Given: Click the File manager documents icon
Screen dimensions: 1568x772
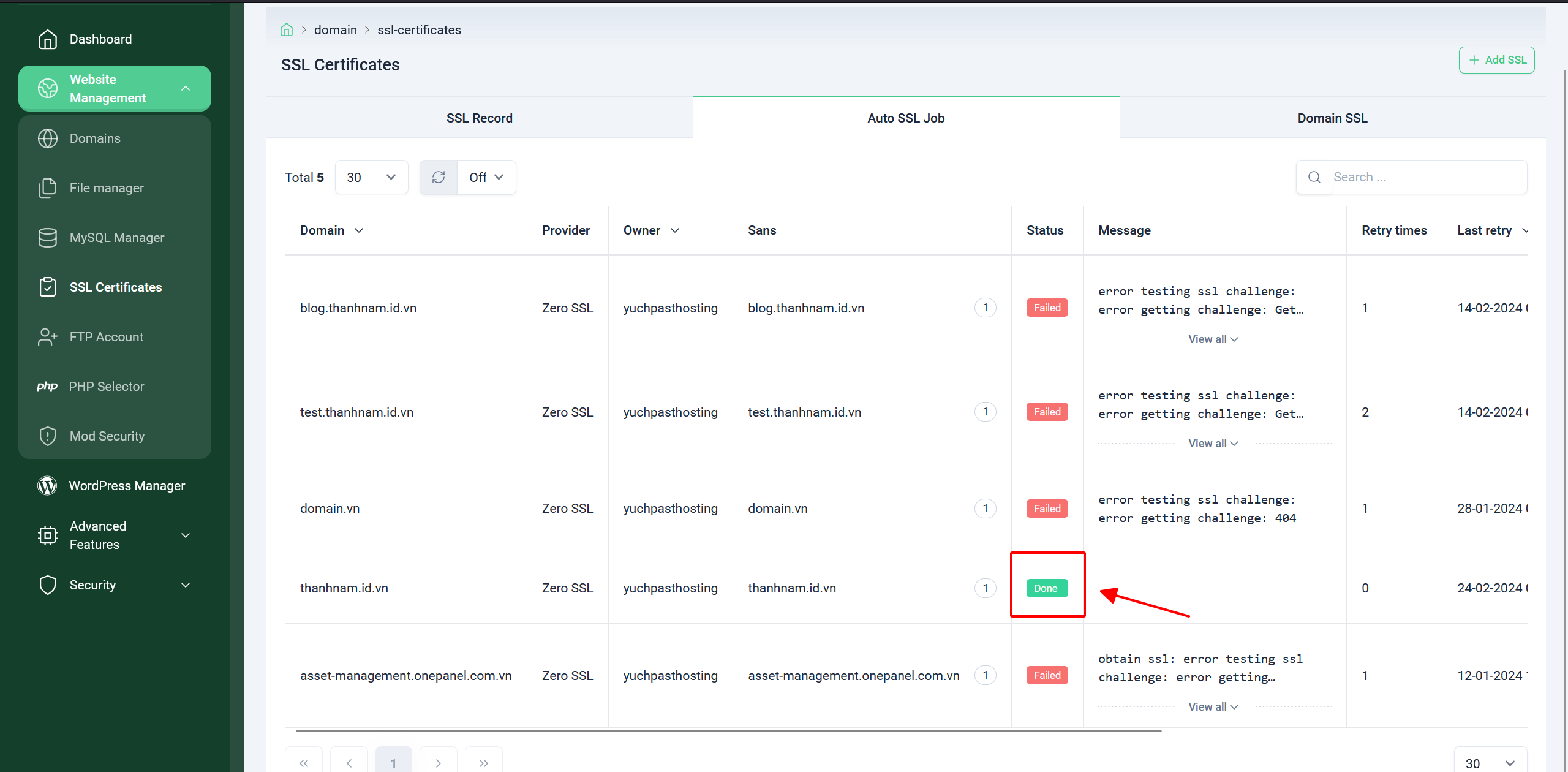Looking at the screenshot, I should [x=48, y=188].
